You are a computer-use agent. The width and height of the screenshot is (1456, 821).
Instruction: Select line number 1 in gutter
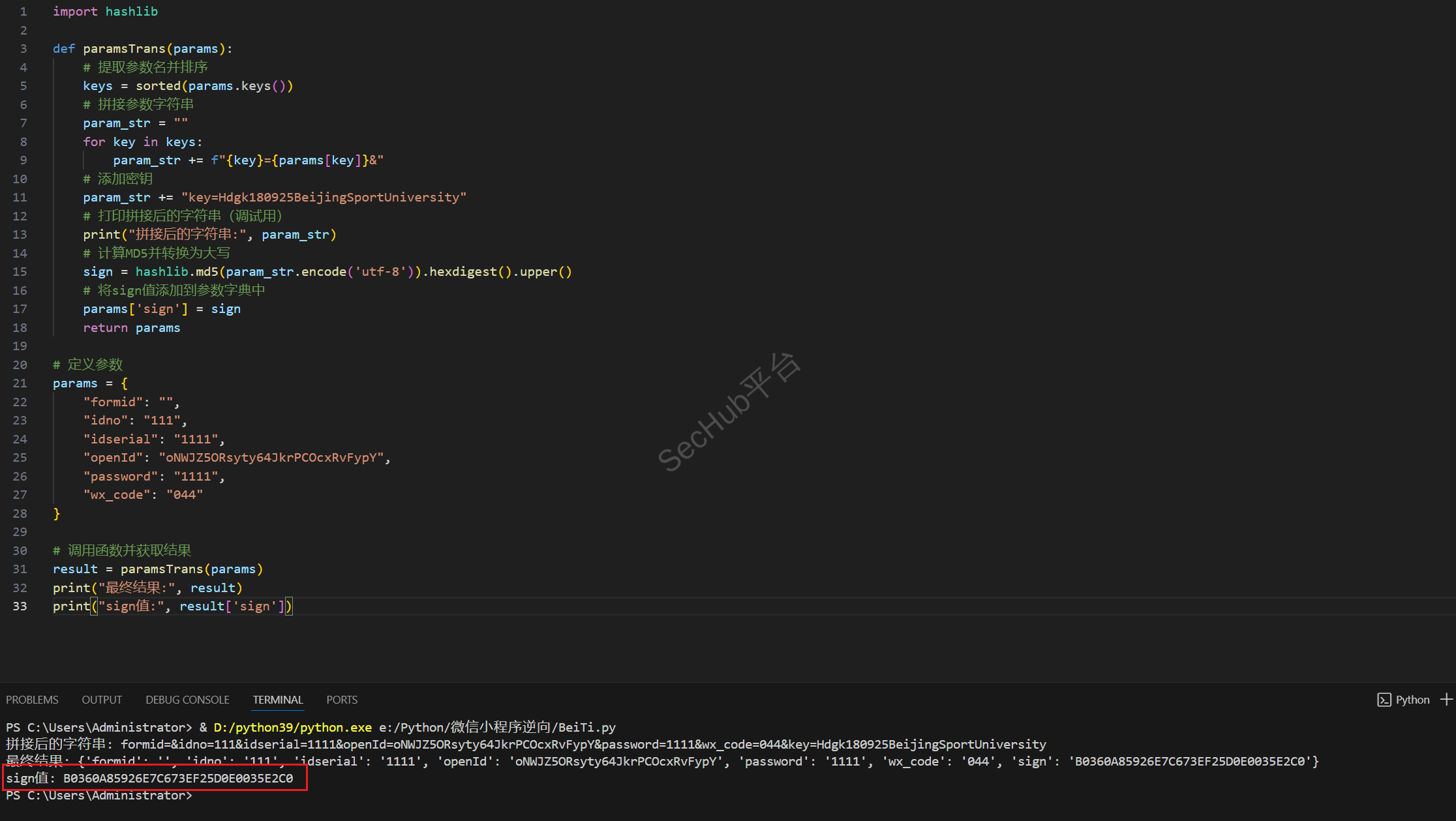click(x=23, y=11)
